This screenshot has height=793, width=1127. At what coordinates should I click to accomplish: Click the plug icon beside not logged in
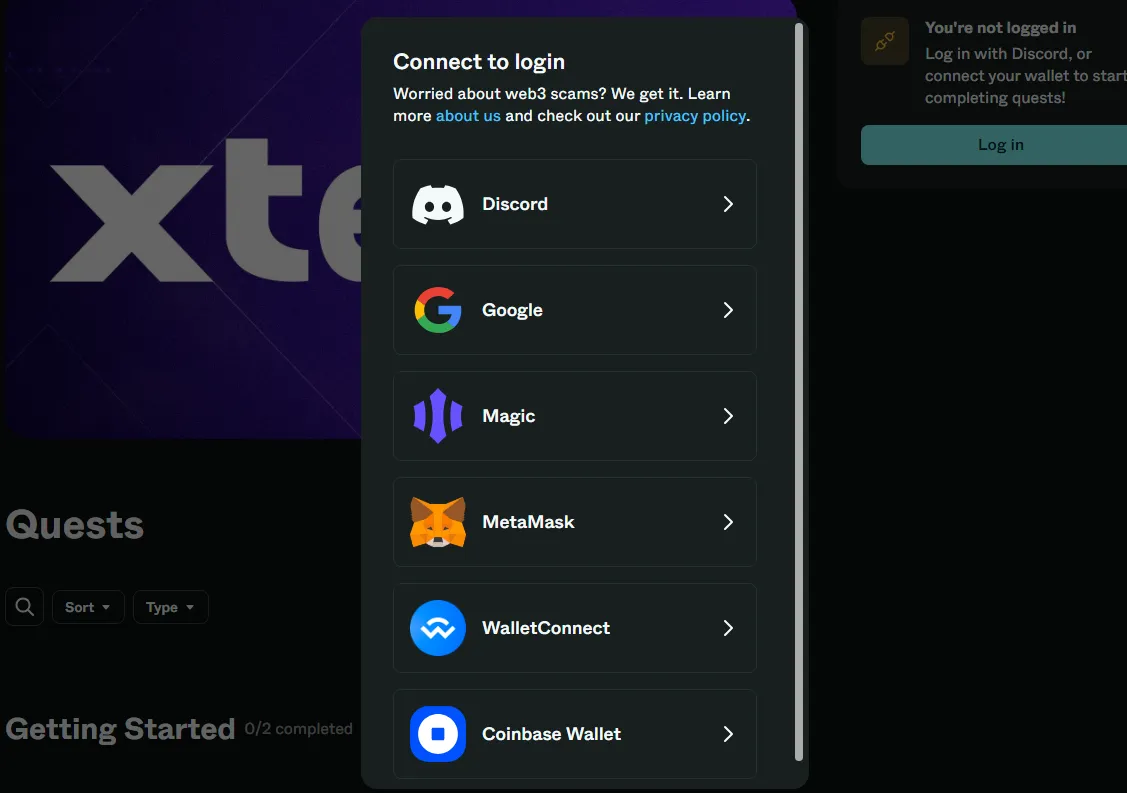885,41
